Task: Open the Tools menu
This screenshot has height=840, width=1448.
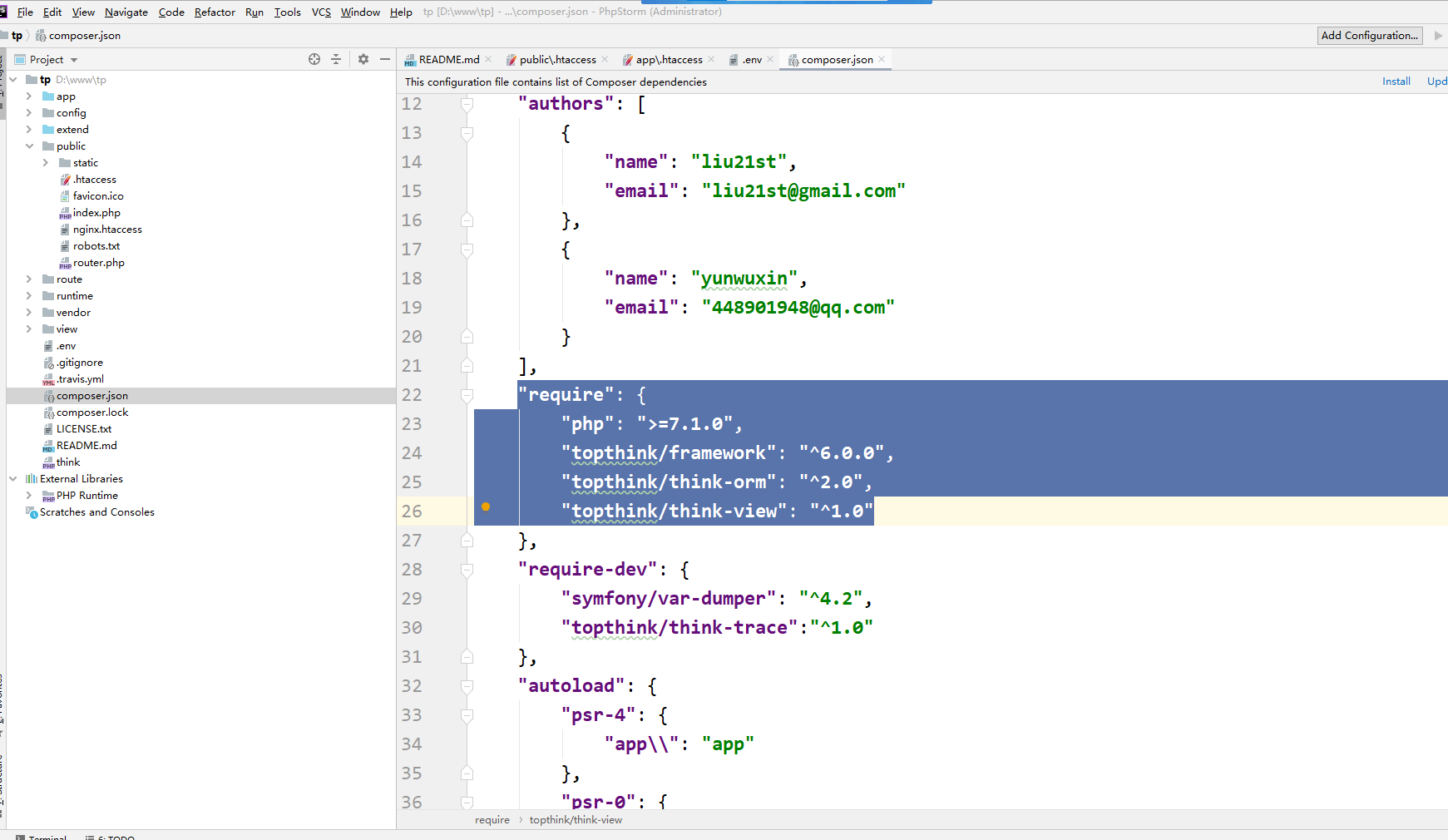Action: click(x=288, y=12)
